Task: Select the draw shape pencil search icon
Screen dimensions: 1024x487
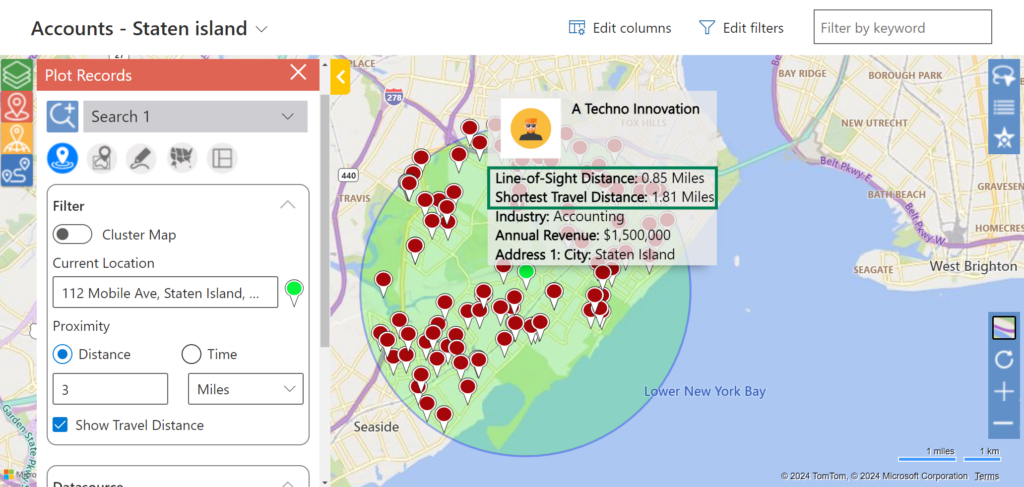Action: tap(141, 158)
